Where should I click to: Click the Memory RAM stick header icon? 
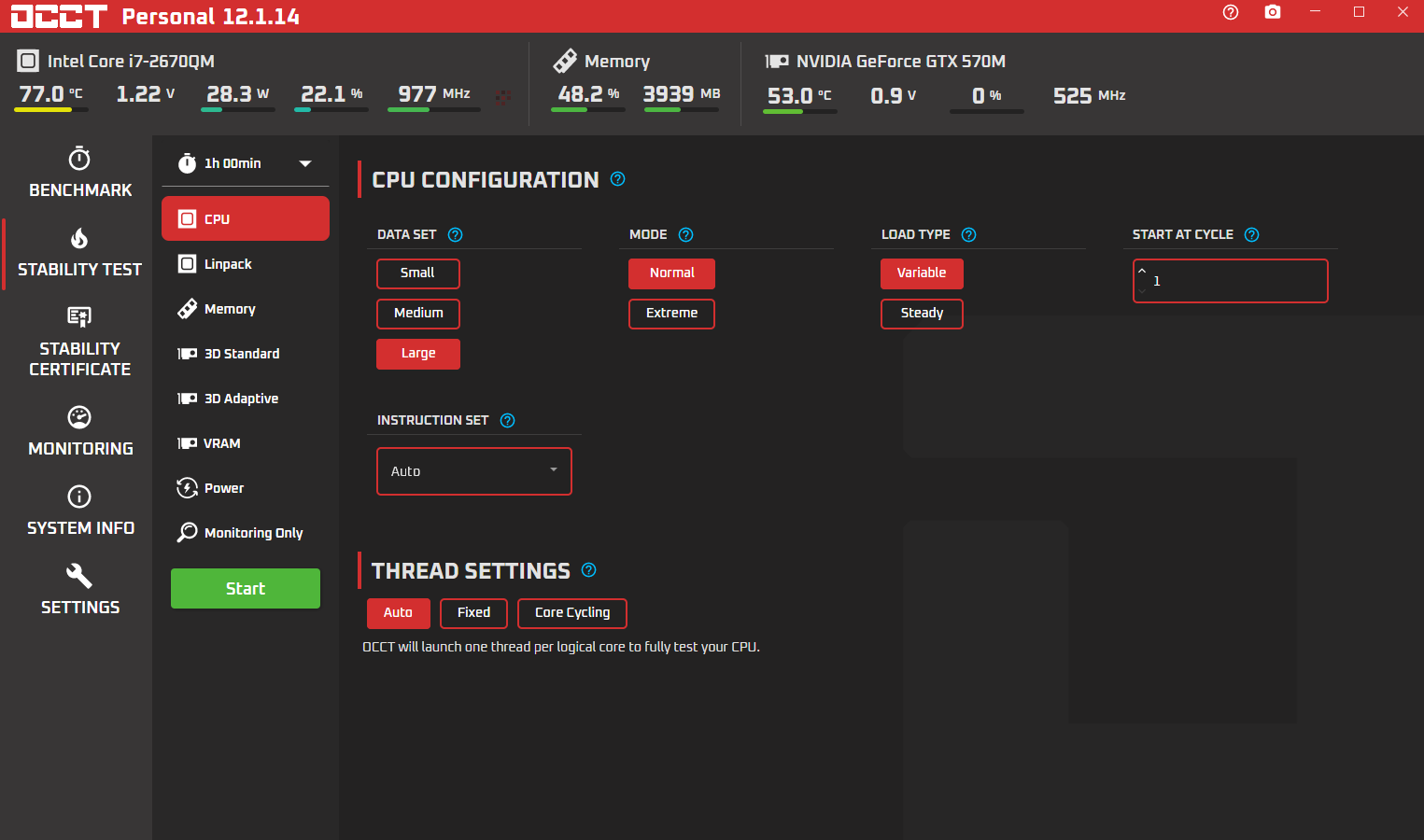(565, 61)
